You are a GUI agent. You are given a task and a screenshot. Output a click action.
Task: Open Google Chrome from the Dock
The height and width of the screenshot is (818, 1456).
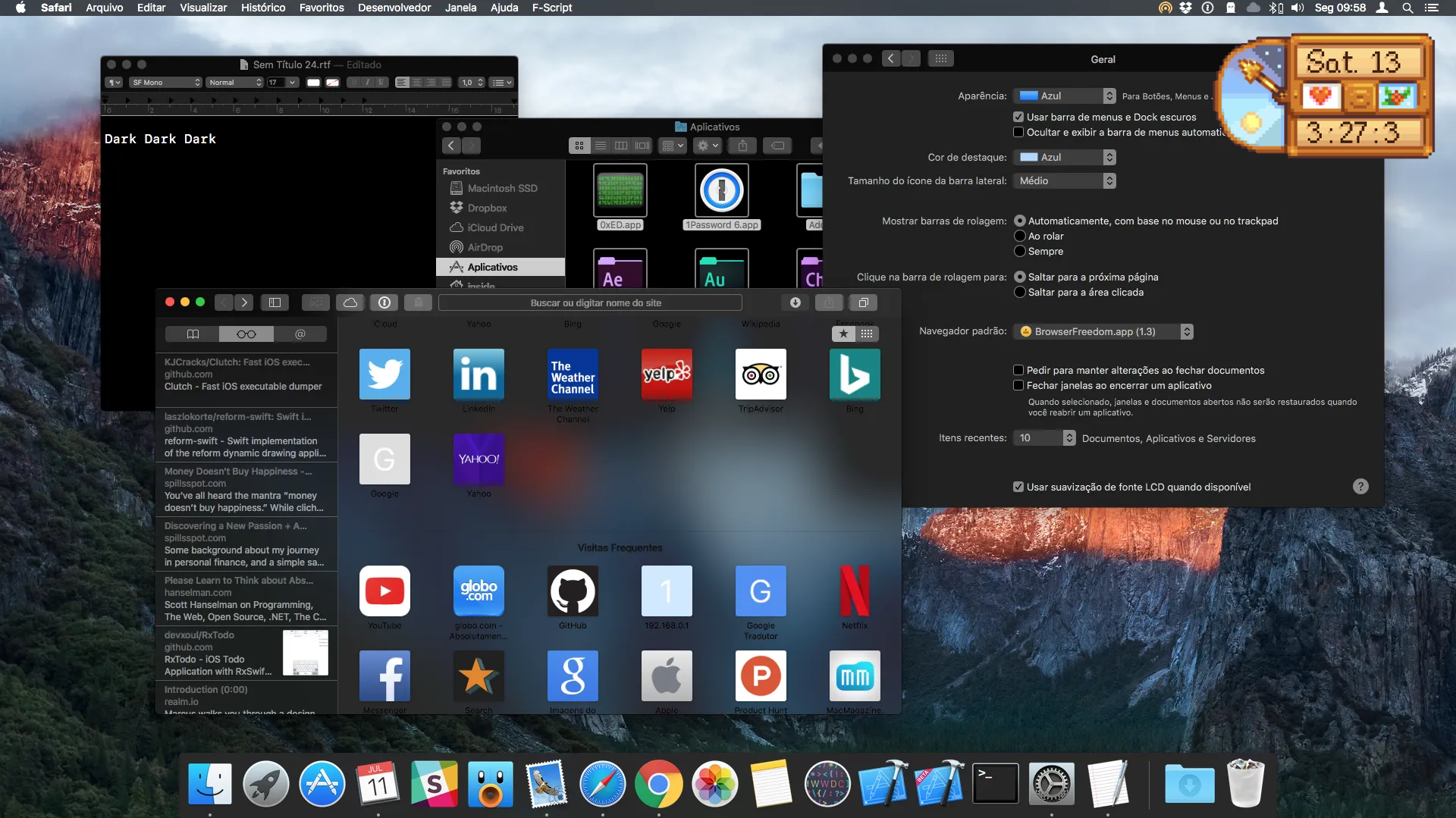click(659, 783)
